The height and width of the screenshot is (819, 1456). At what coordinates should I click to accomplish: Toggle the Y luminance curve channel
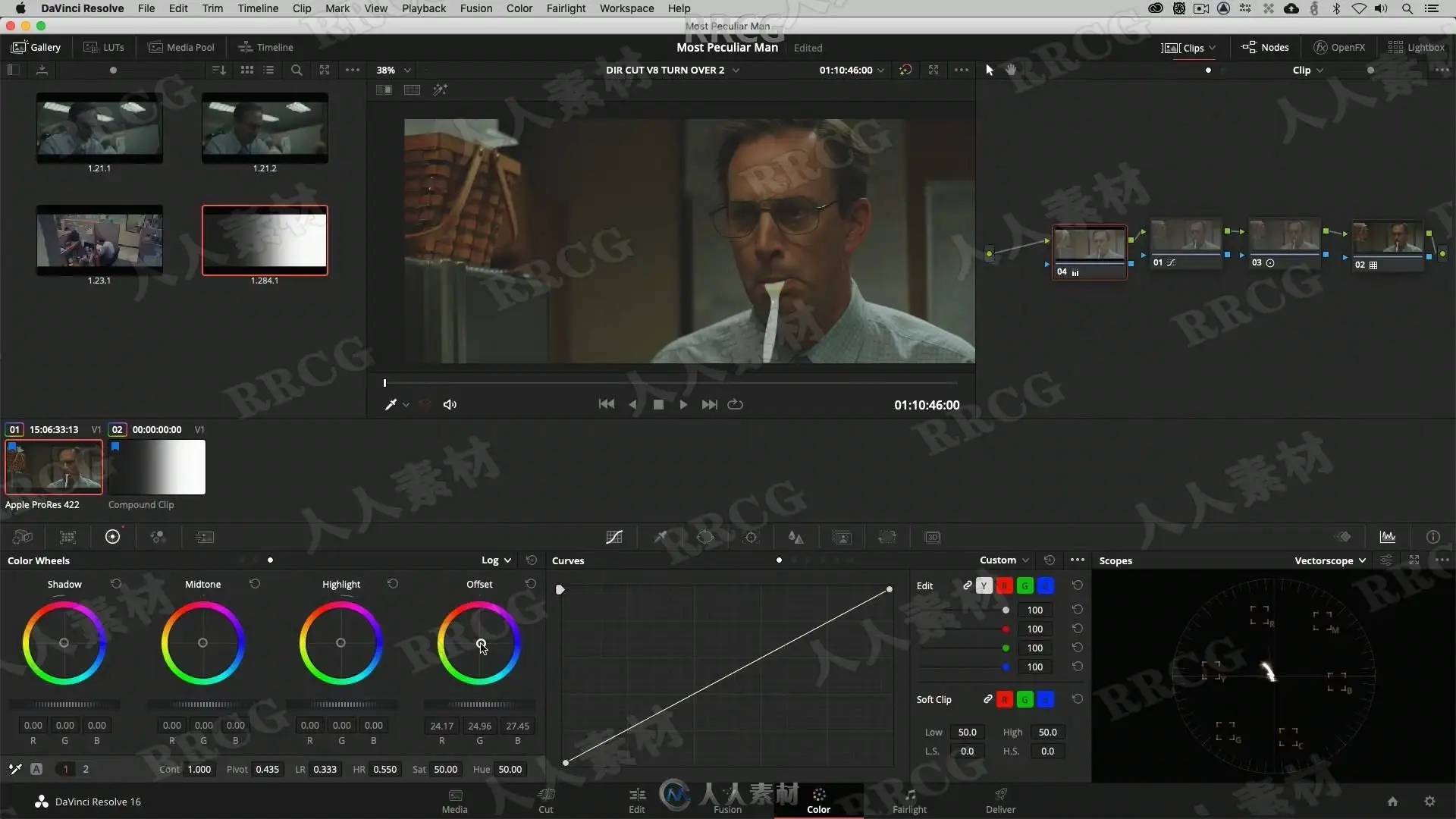[x=984, y=585]
